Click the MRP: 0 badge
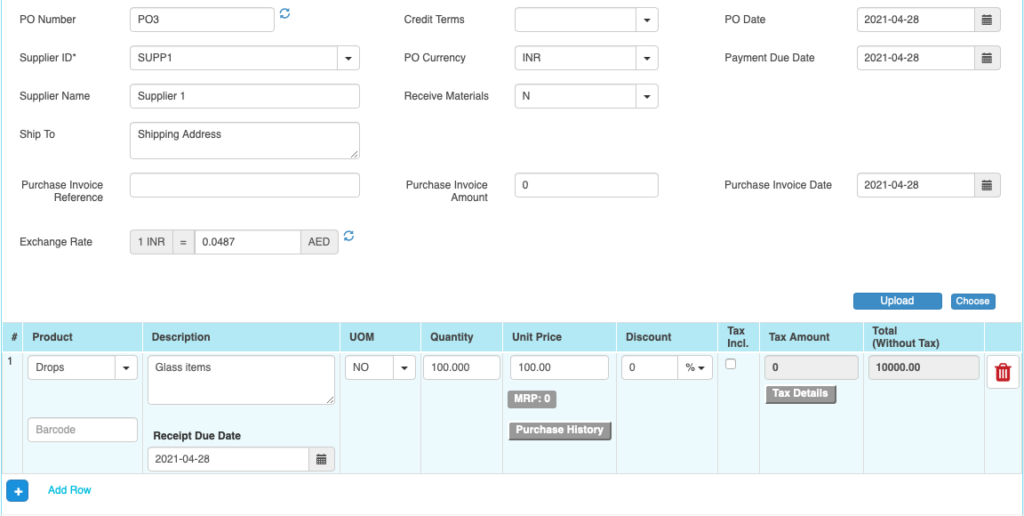The width and height of the screenshot is (1024, 516). pos(532,399)
